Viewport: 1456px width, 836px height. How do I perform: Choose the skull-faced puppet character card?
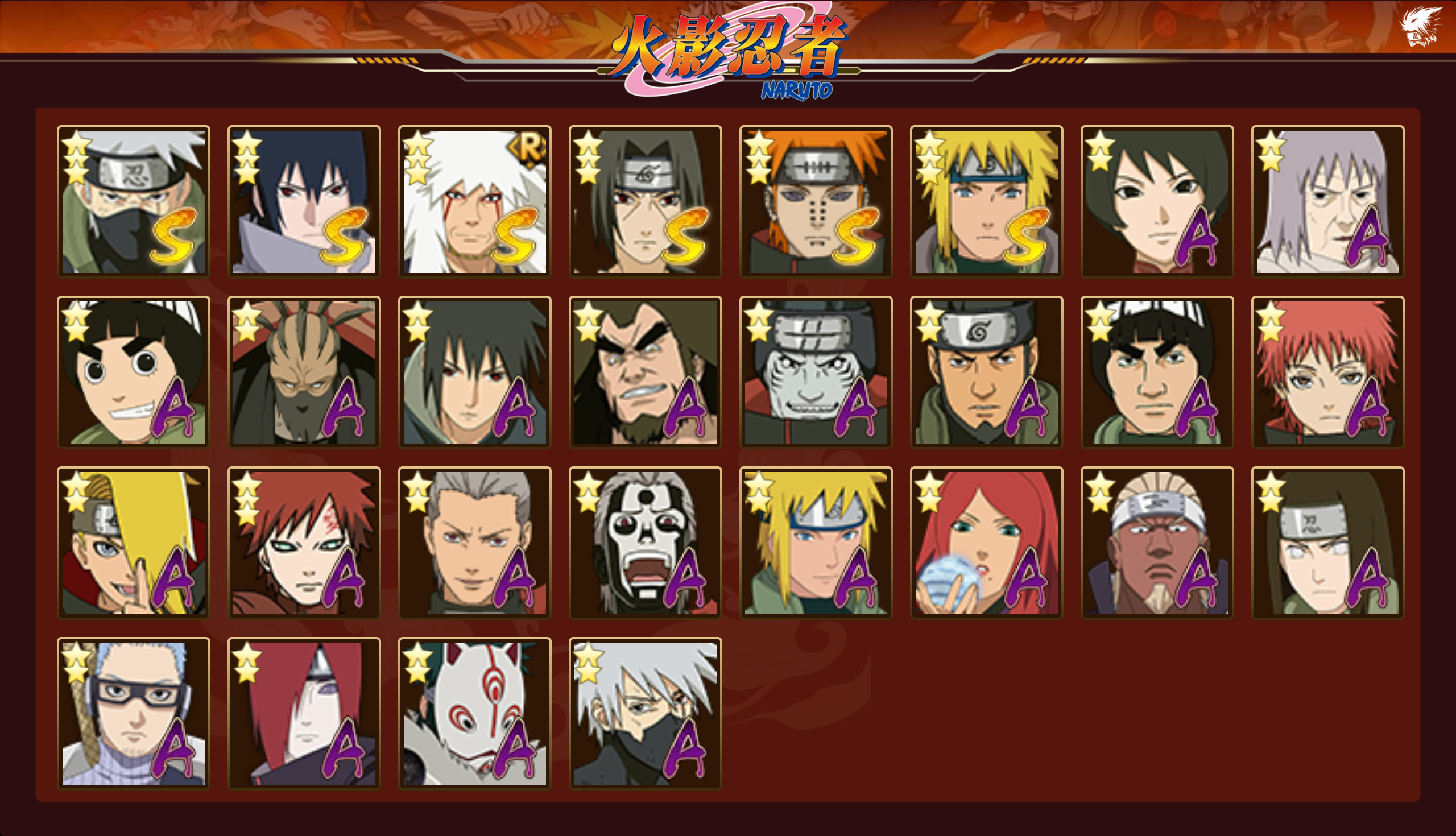pos(646,543)
